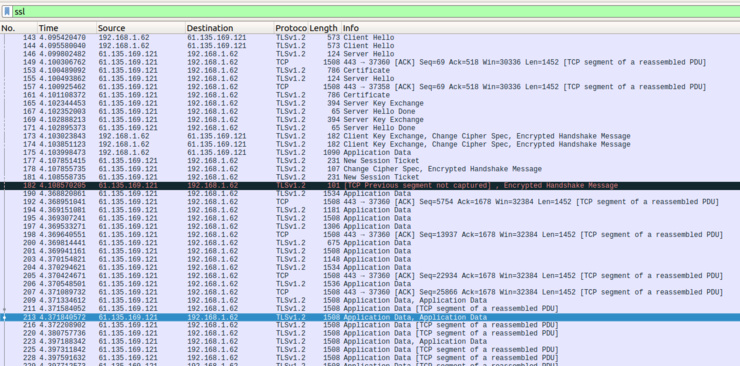
Task: Sort by the Destination column header
Action: click(229, 28)
